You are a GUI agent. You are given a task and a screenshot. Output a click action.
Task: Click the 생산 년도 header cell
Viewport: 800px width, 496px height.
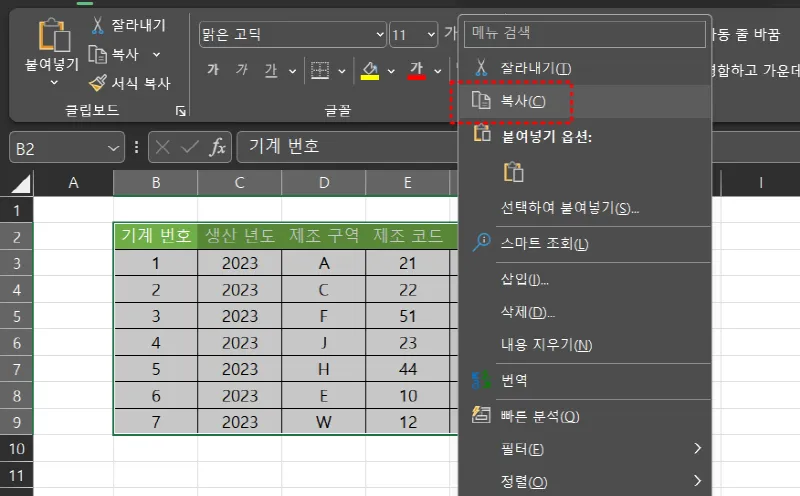point(239,236)
